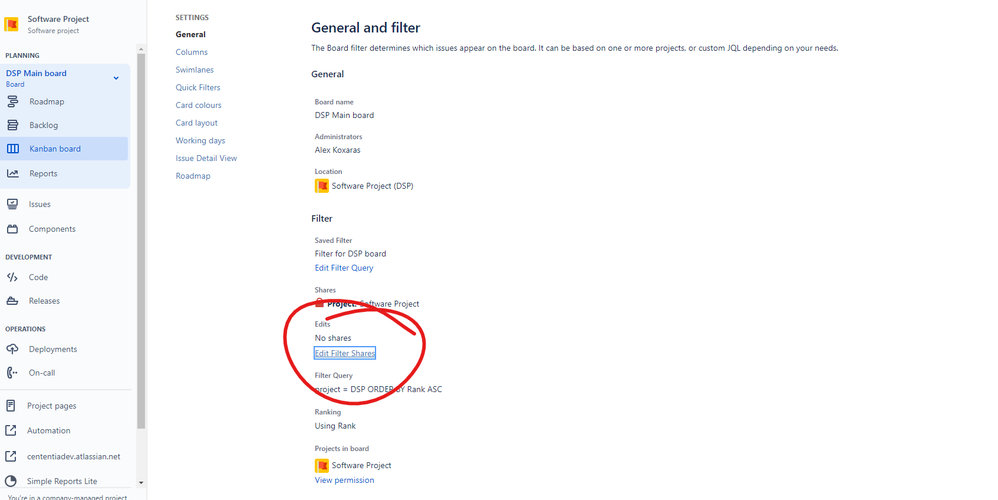The height and width of the screenshot is (500, 998).
Task: Click the Issues icon
Action: 12,204
